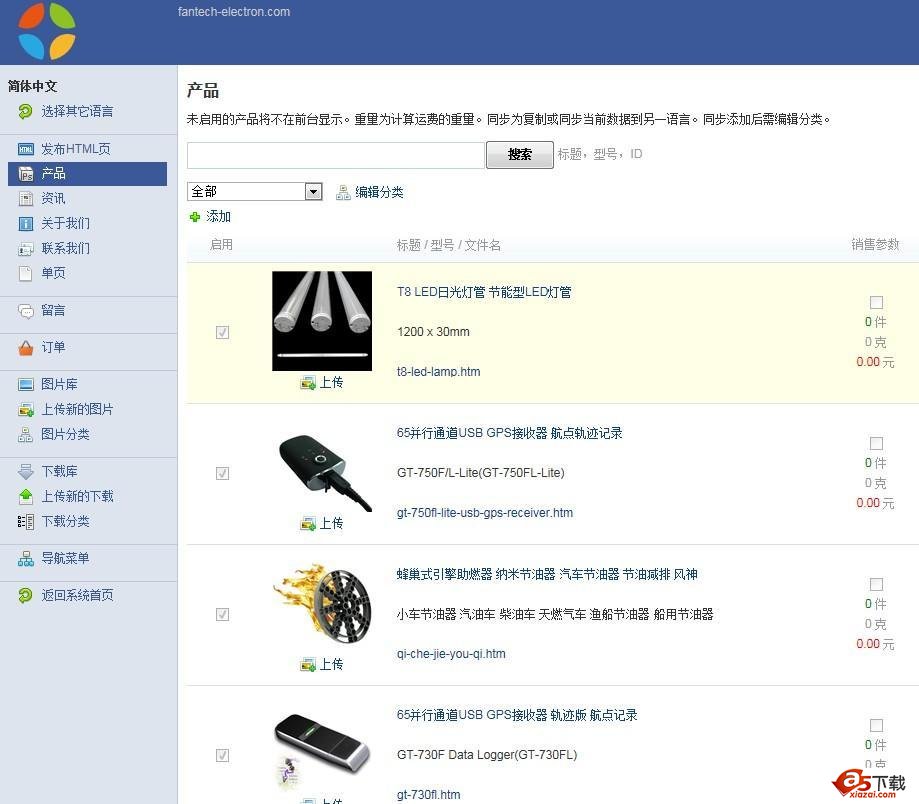Image resolution: width=919 pixels, height=804 pixels.
Task: Toggle enabled checkbox for 蜂巢式引擎助燃器 product
Action: point(222,615)
